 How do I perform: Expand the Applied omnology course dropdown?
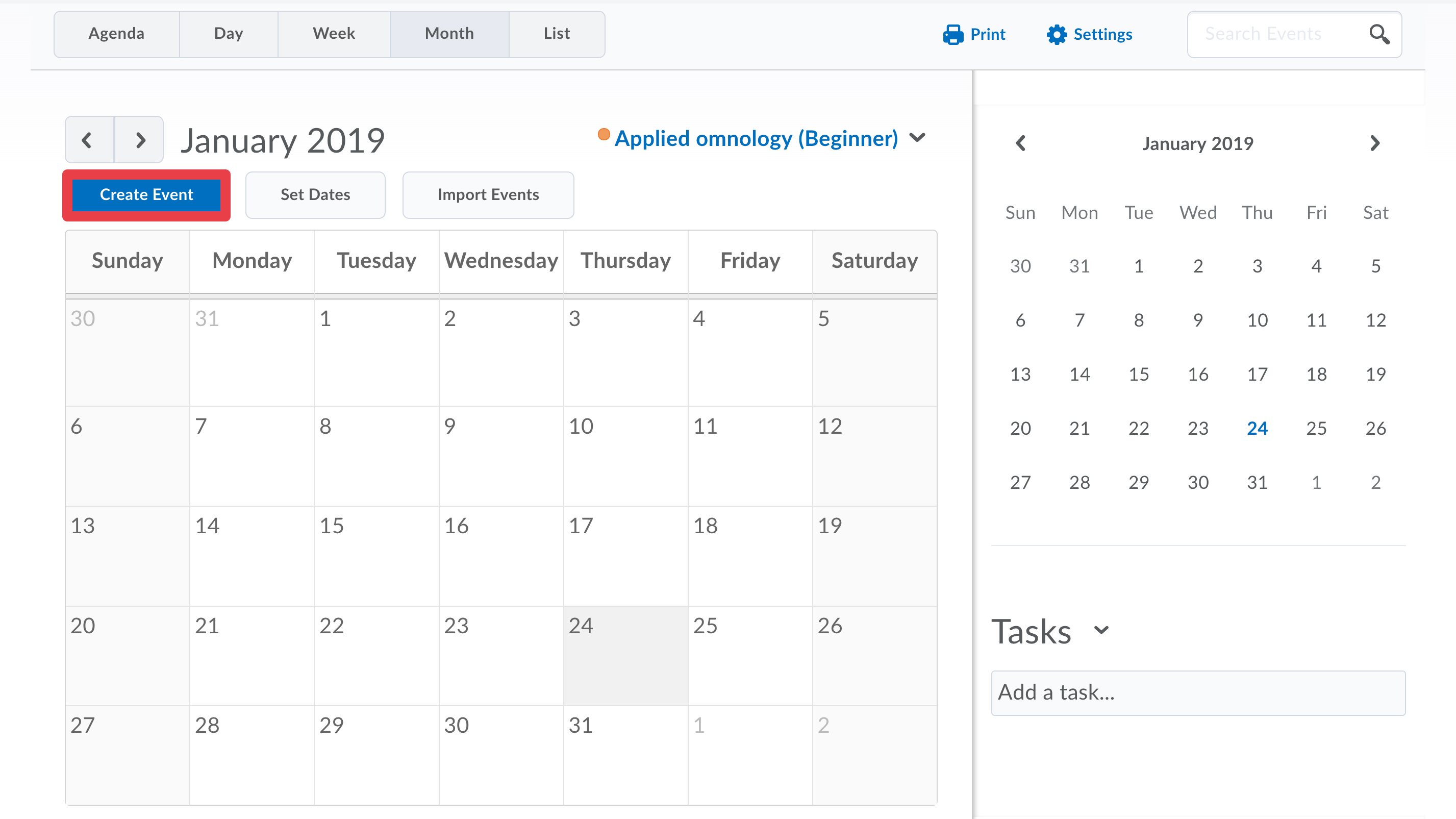[x=917, y=138]
